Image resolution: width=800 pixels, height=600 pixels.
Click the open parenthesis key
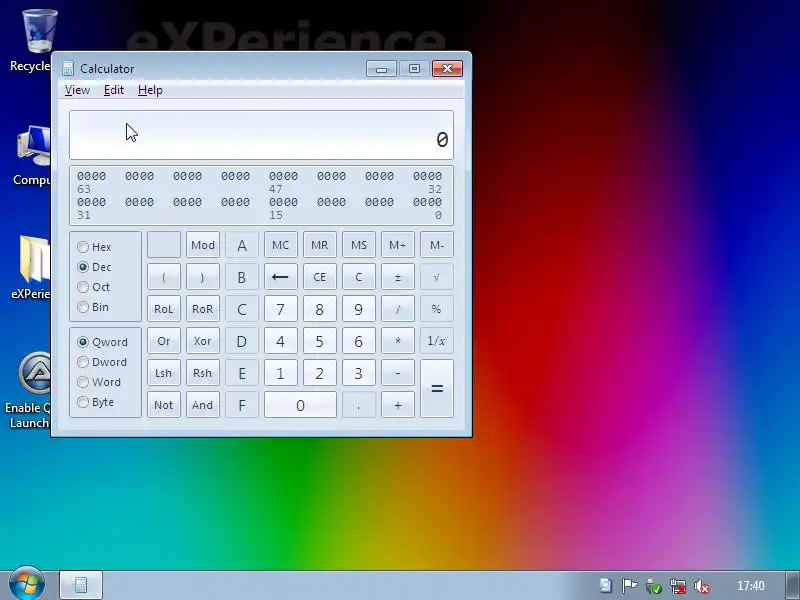[x=164, y=277]
